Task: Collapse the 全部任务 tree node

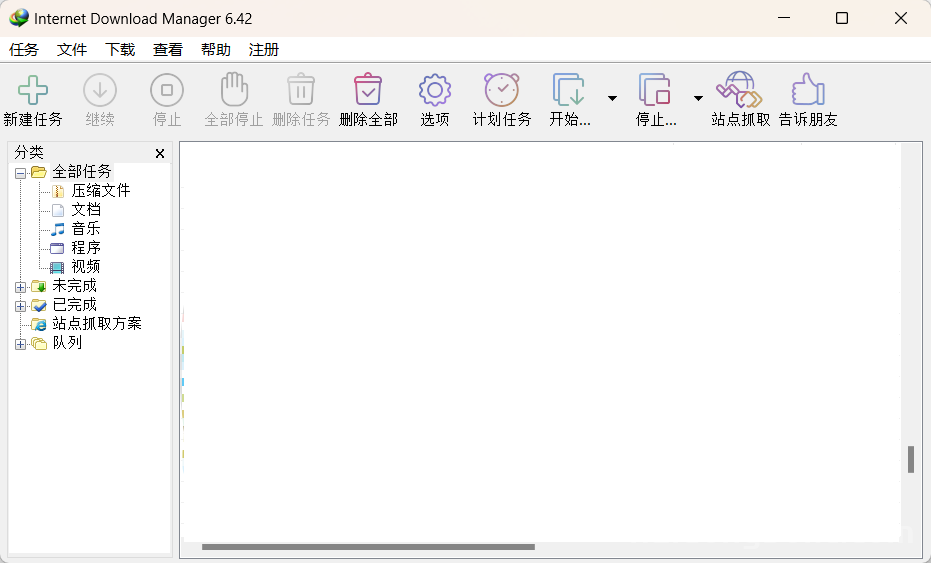Action: 20,173
